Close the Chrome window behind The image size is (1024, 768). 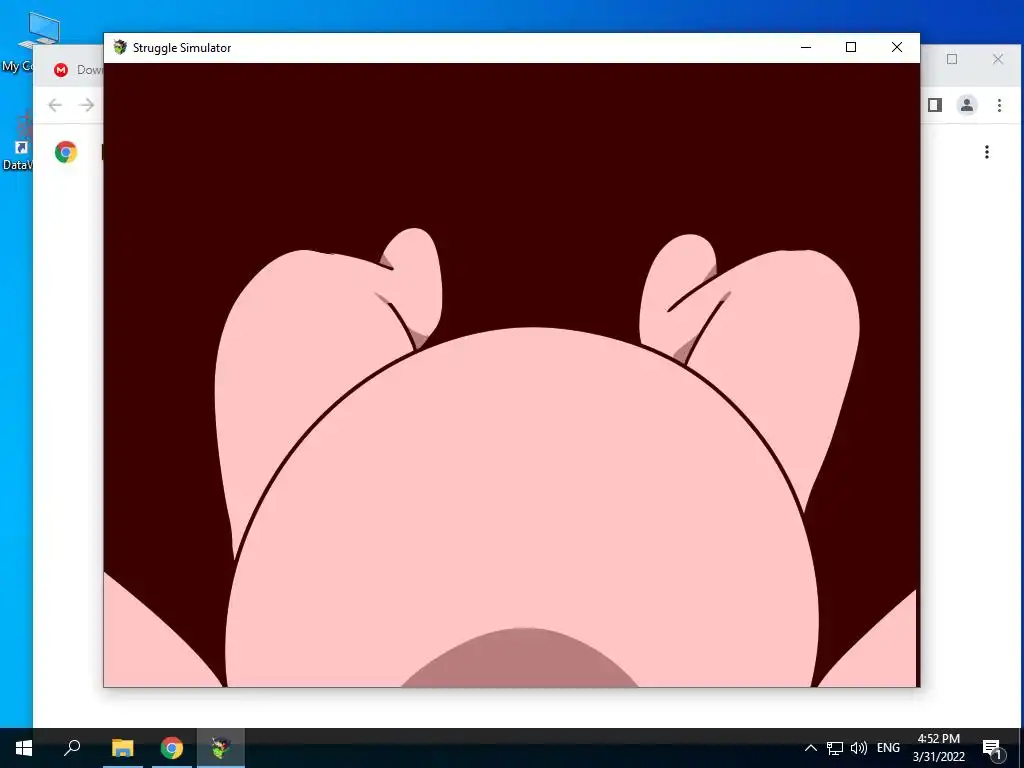pos(998,59)
